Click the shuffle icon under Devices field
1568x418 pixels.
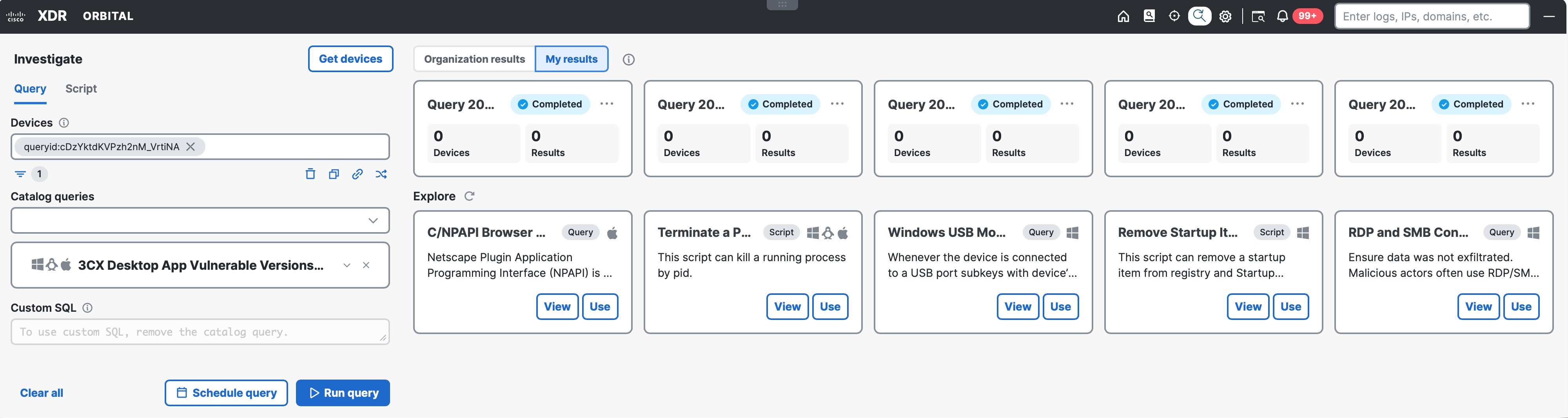click(x=381, y=174)
